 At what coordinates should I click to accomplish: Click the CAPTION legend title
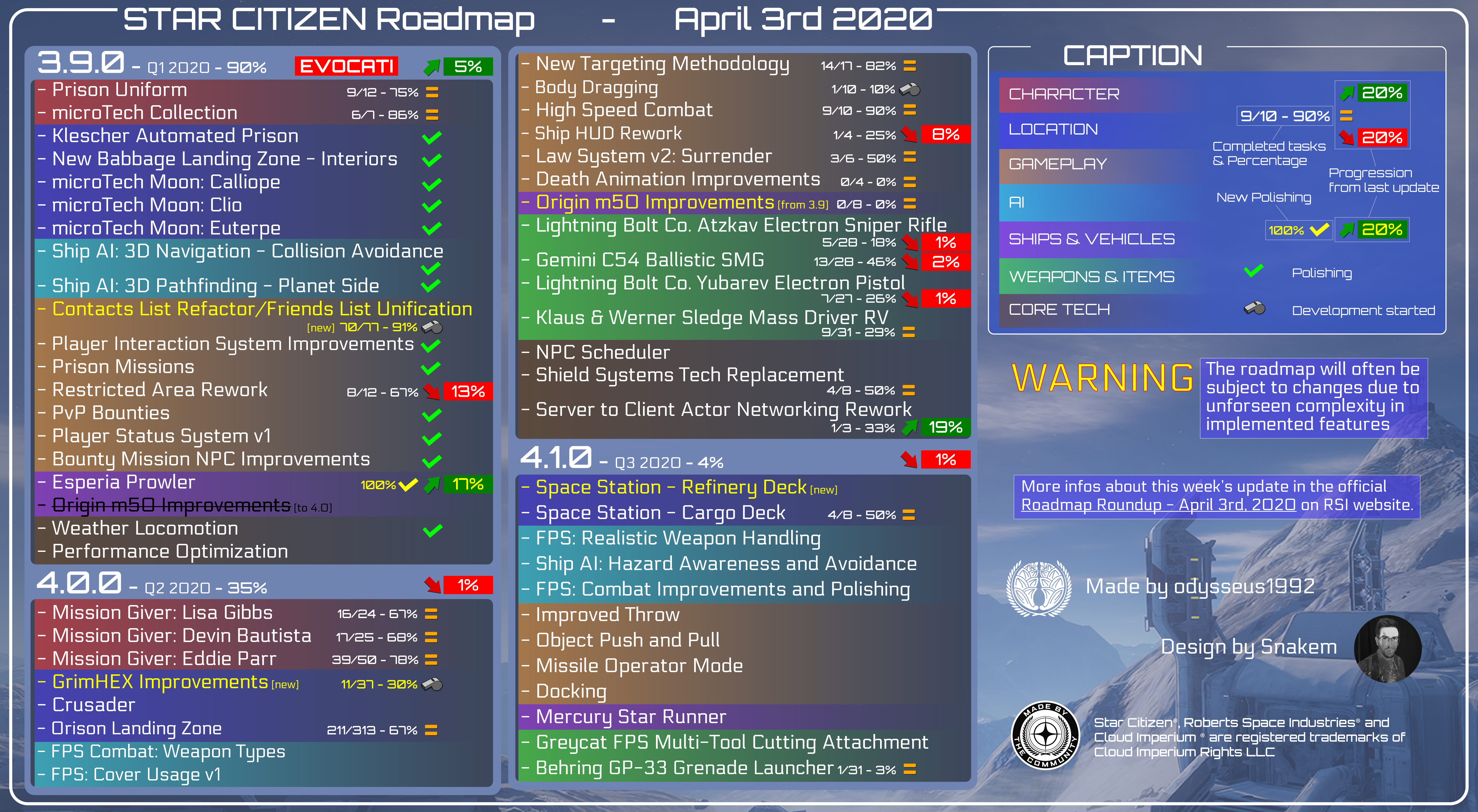[x=1132, y=56]
